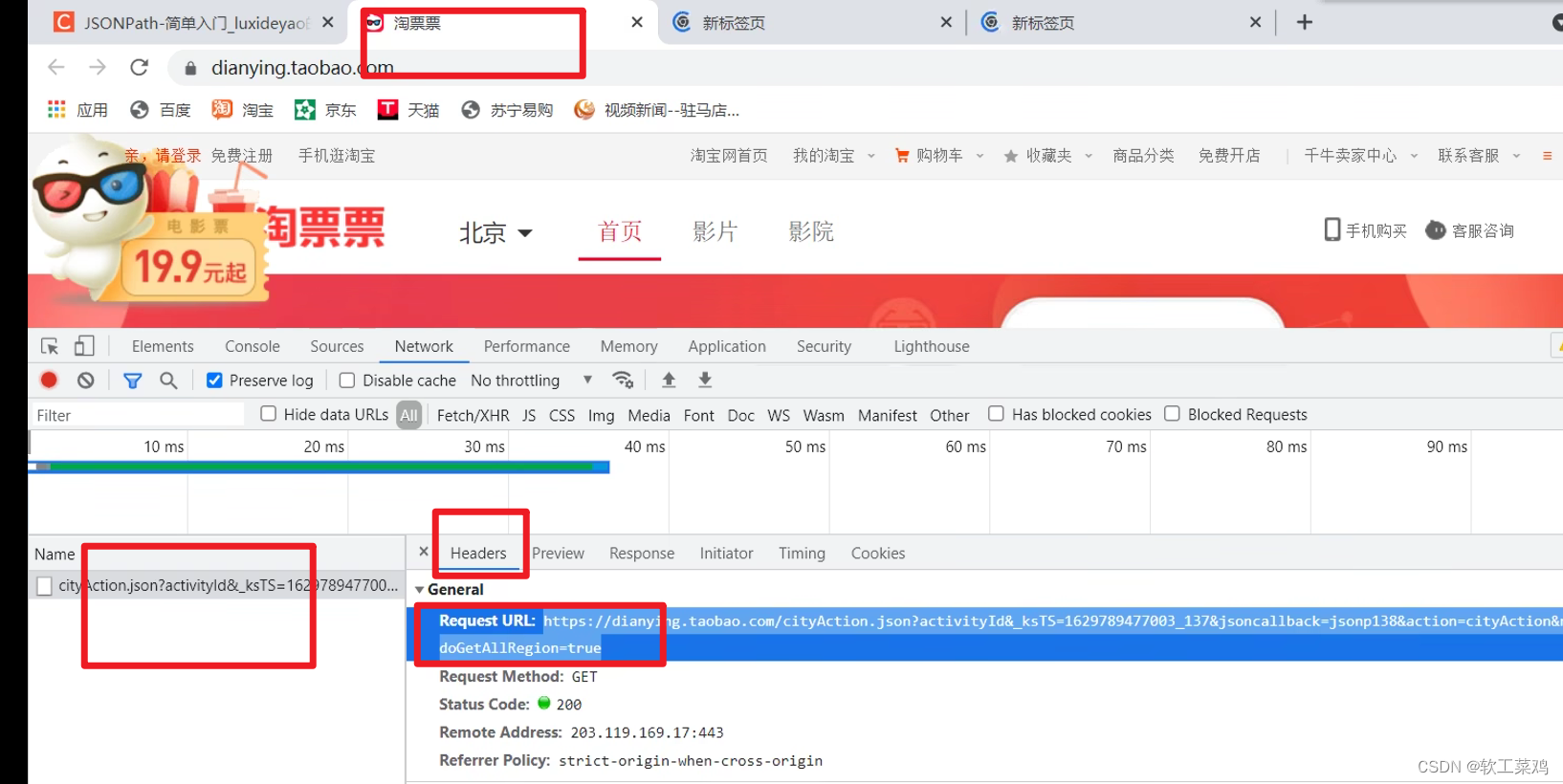Check Hide data URLs

[x=269, y=413]
